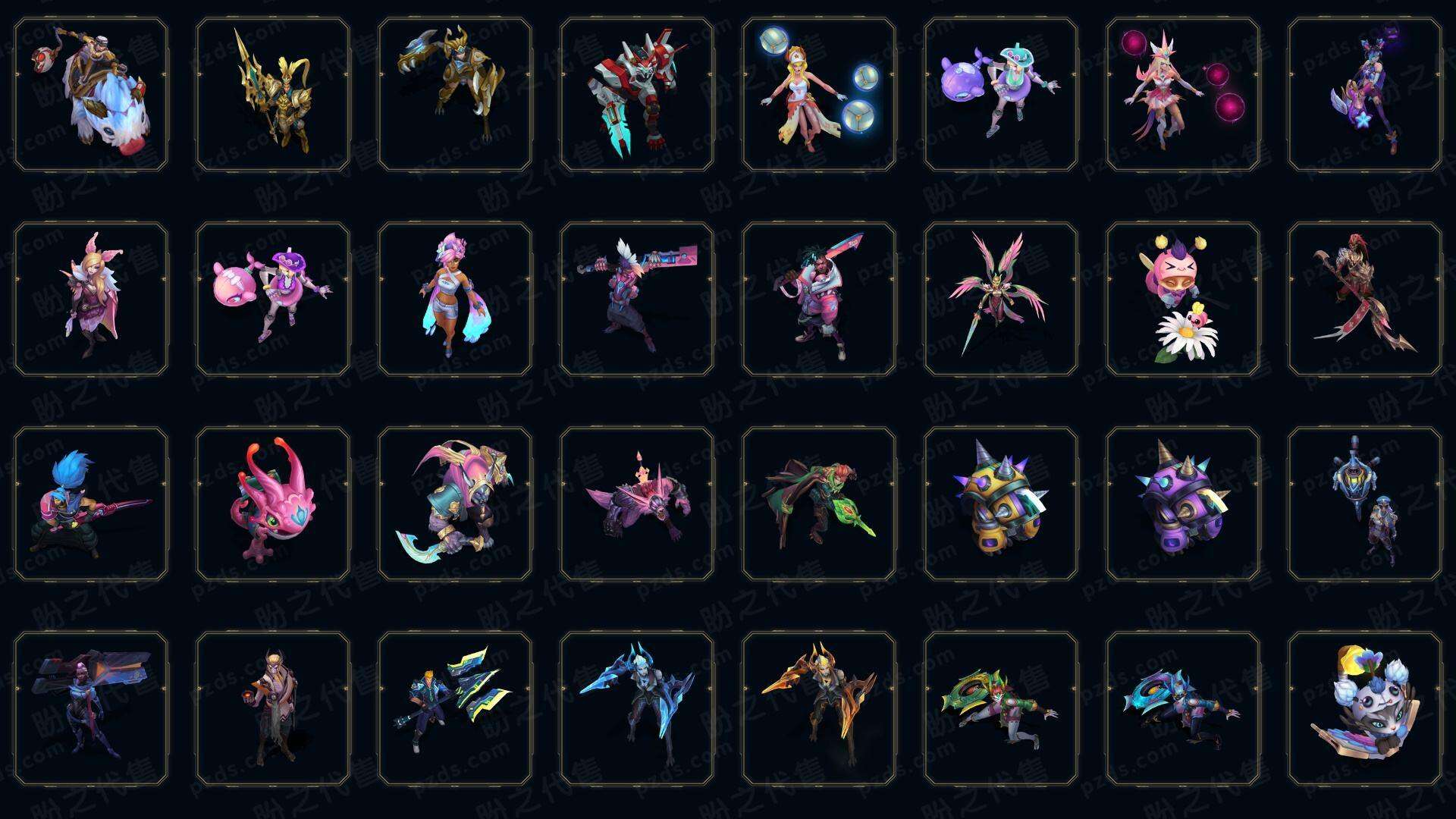The image size is (1456, 819).
Task: Click the pink horned salamander creature
Action: click(x=273, y=504)
